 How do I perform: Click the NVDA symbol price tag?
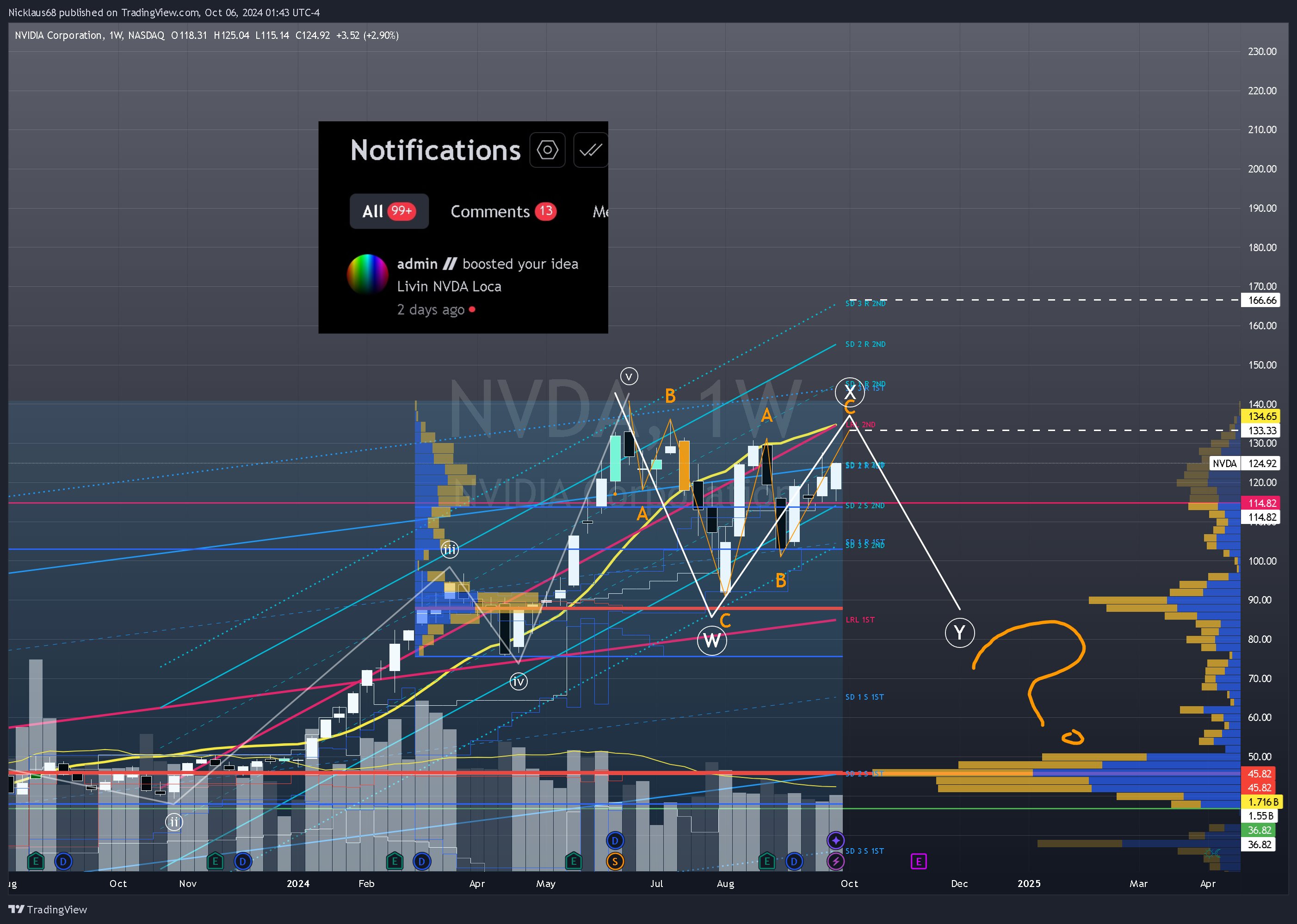click(1225, 464)
